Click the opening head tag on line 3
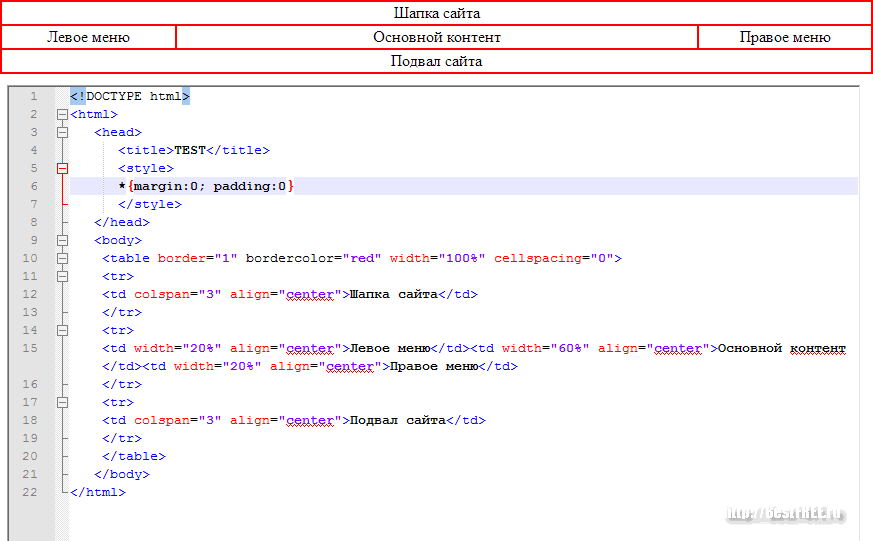Viewport: 873px width, 541px height. click(118, 132)
